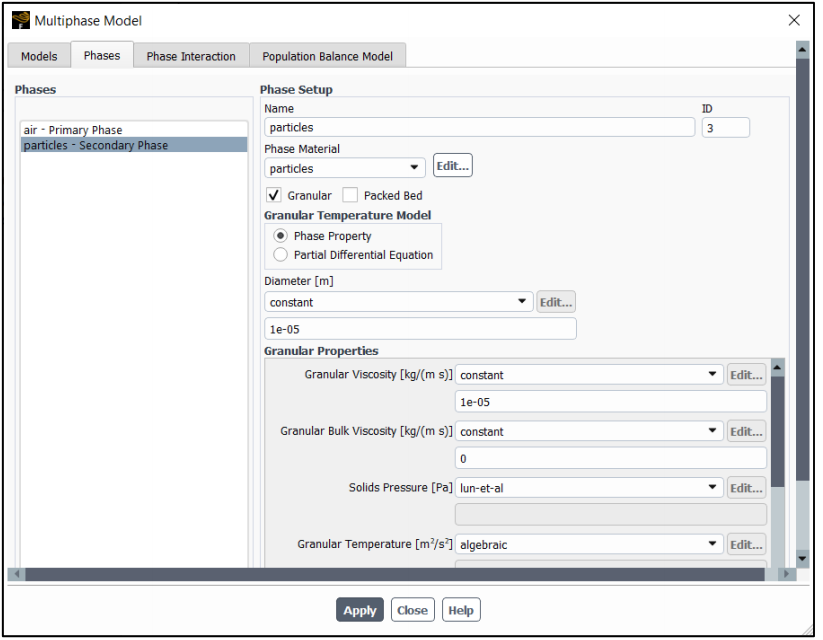Click horizontal scrollbar right arrow

coord(786,574)
